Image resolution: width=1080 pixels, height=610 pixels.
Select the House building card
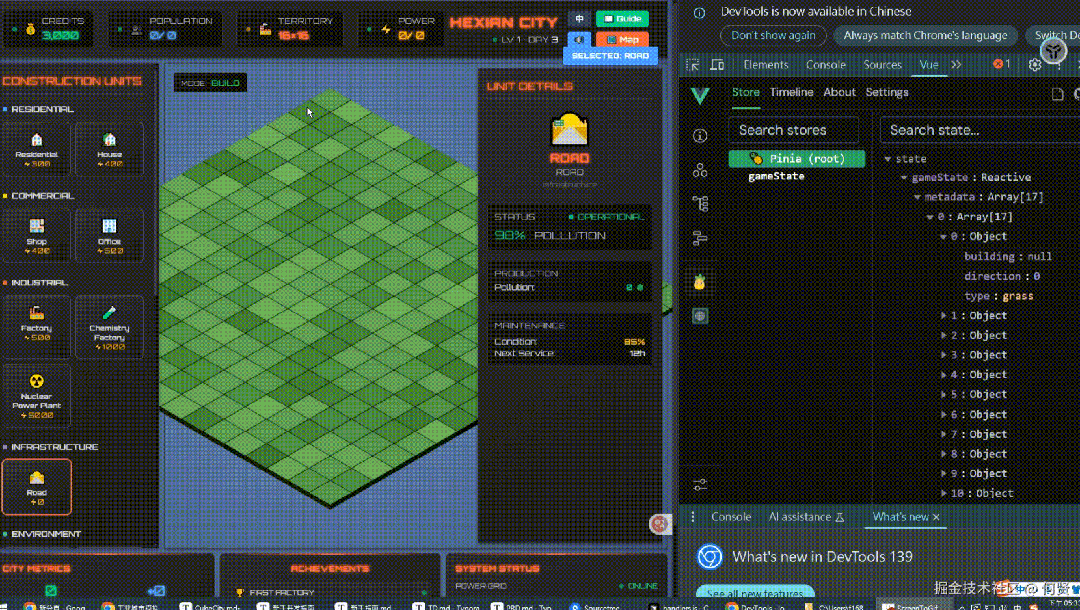[110, 149]
